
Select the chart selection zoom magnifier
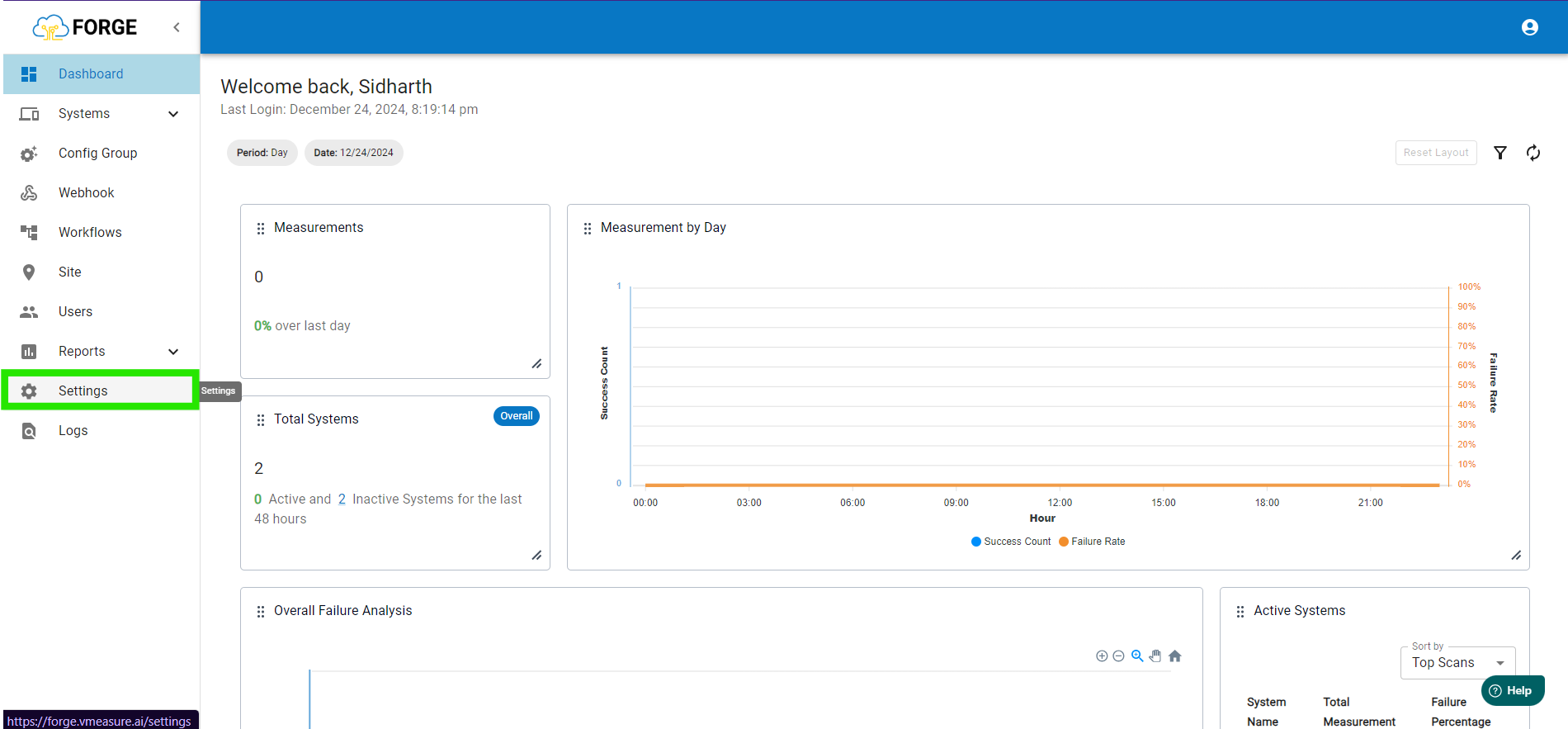point(1137,656)
